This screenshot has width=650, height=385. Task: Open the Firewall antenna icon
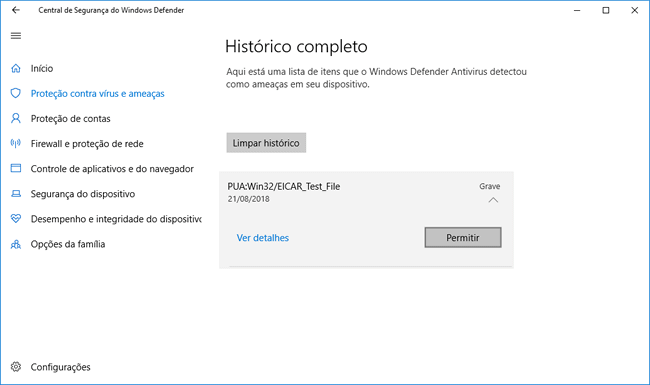pyautogui.click(x=16, y=144)
